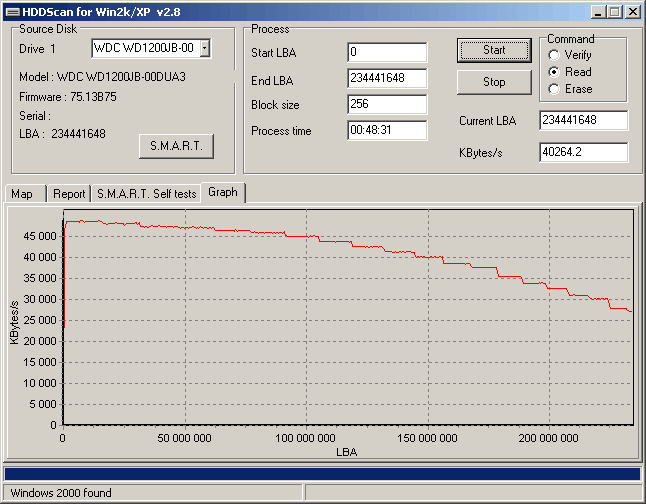Click the S.M.A.R.T. button
Screen dimensions: 646x504
click(176, 146)
